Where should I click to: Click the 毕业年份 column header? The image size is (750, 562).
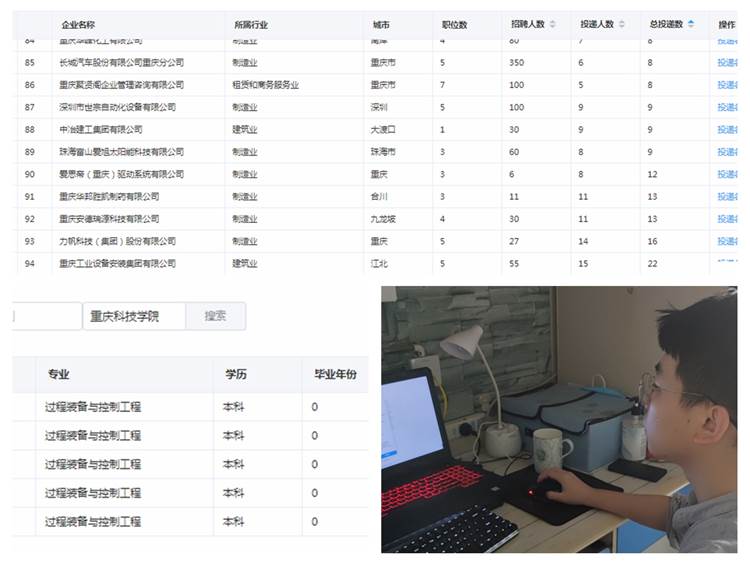click(x=335, y=375)
